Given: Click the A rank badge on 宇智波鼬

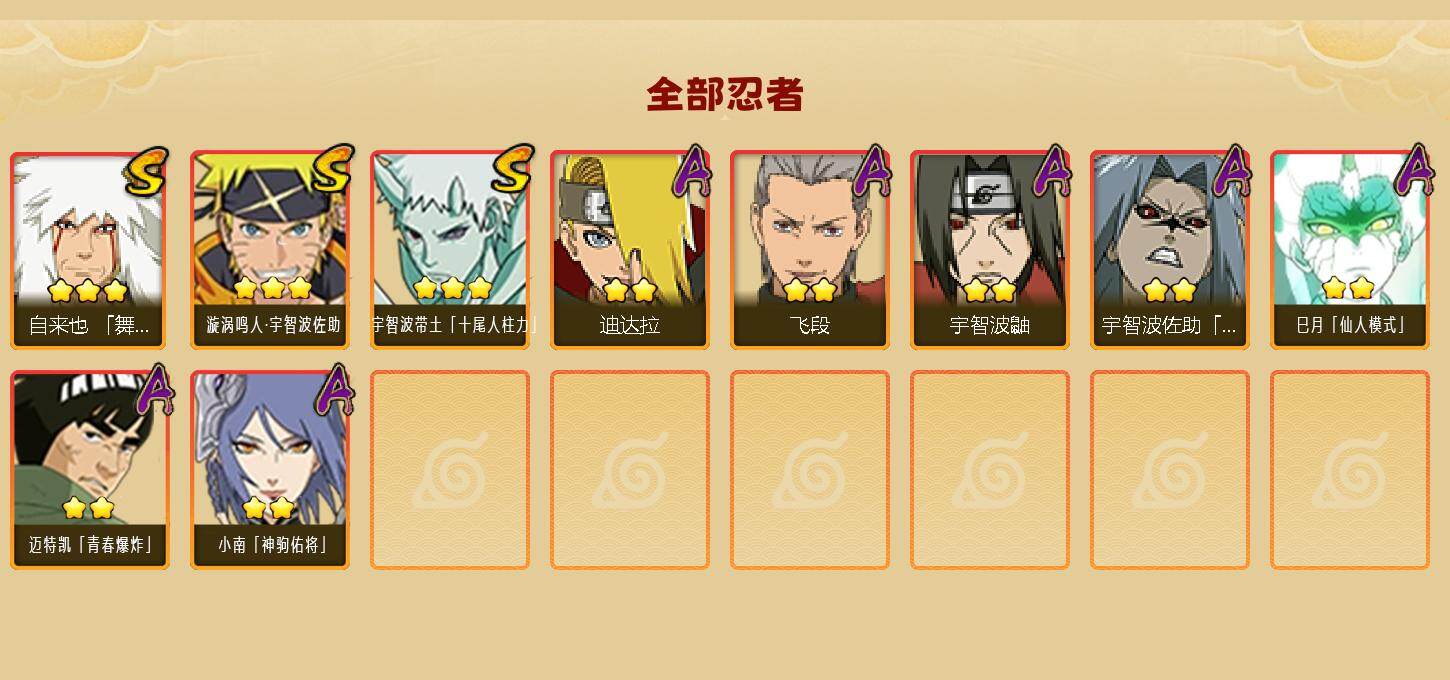Looking at the screenshot, I should click(x=1052, y=169).
